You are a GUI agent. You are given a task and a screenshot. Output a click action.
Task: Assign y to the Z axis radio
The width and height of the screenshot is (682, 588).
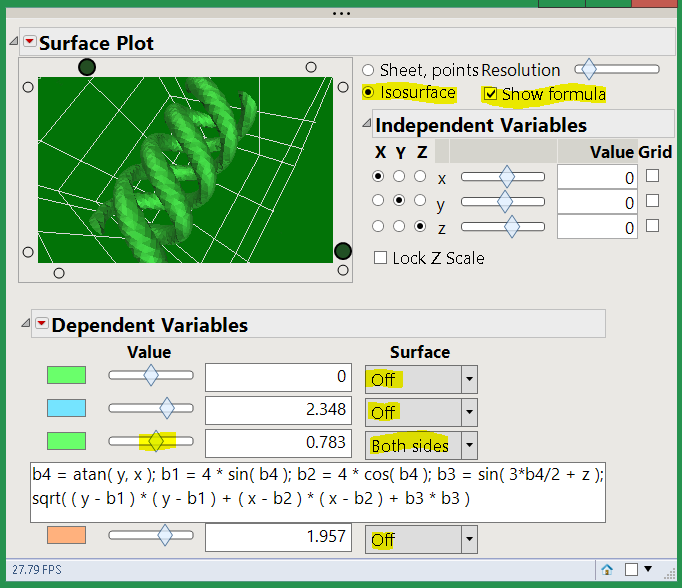(x=420, y=200)
